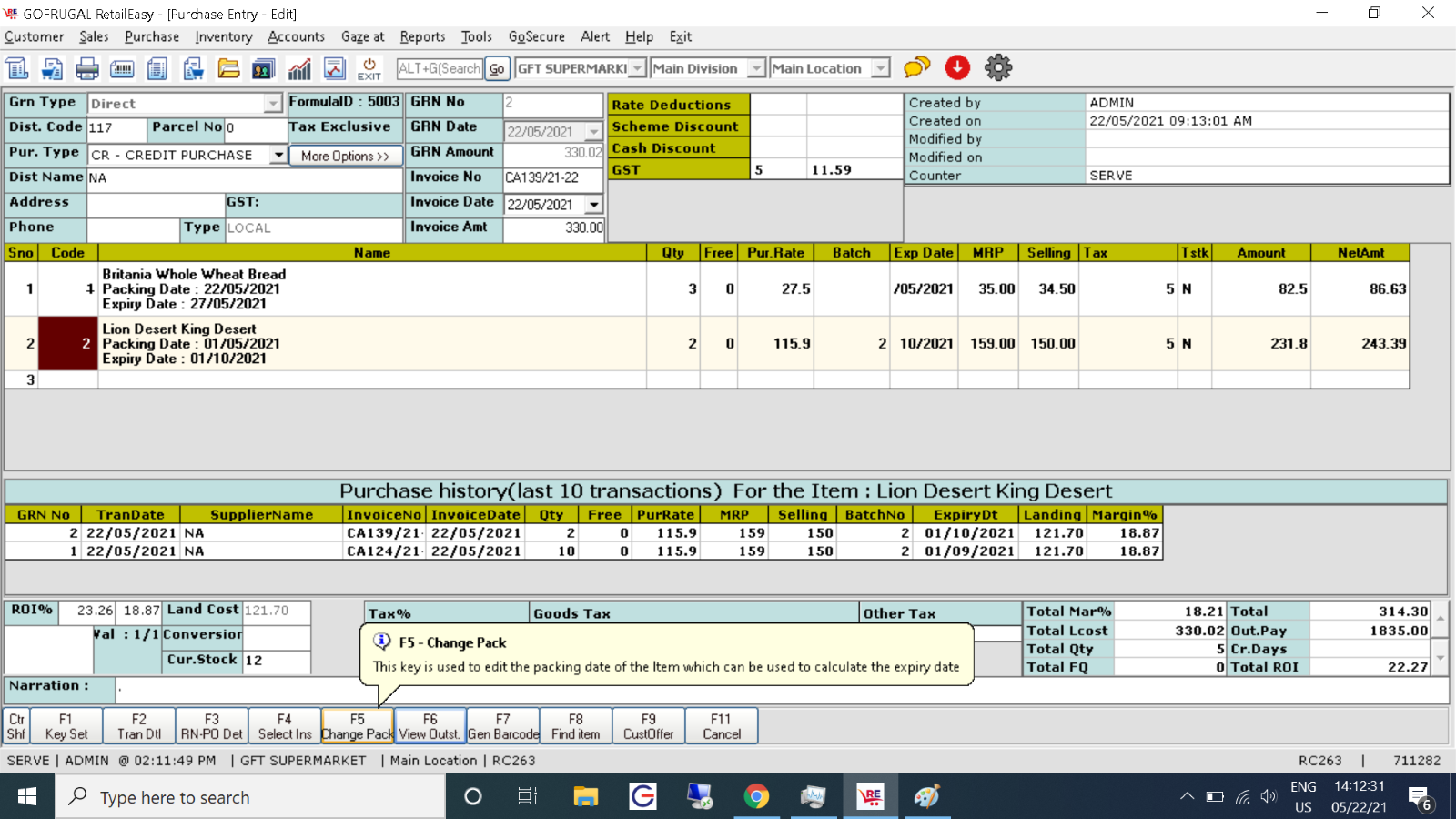Open the yellow folder toolbar icon
This screenshot has width=1456, height=819.
tap(228, 68)
